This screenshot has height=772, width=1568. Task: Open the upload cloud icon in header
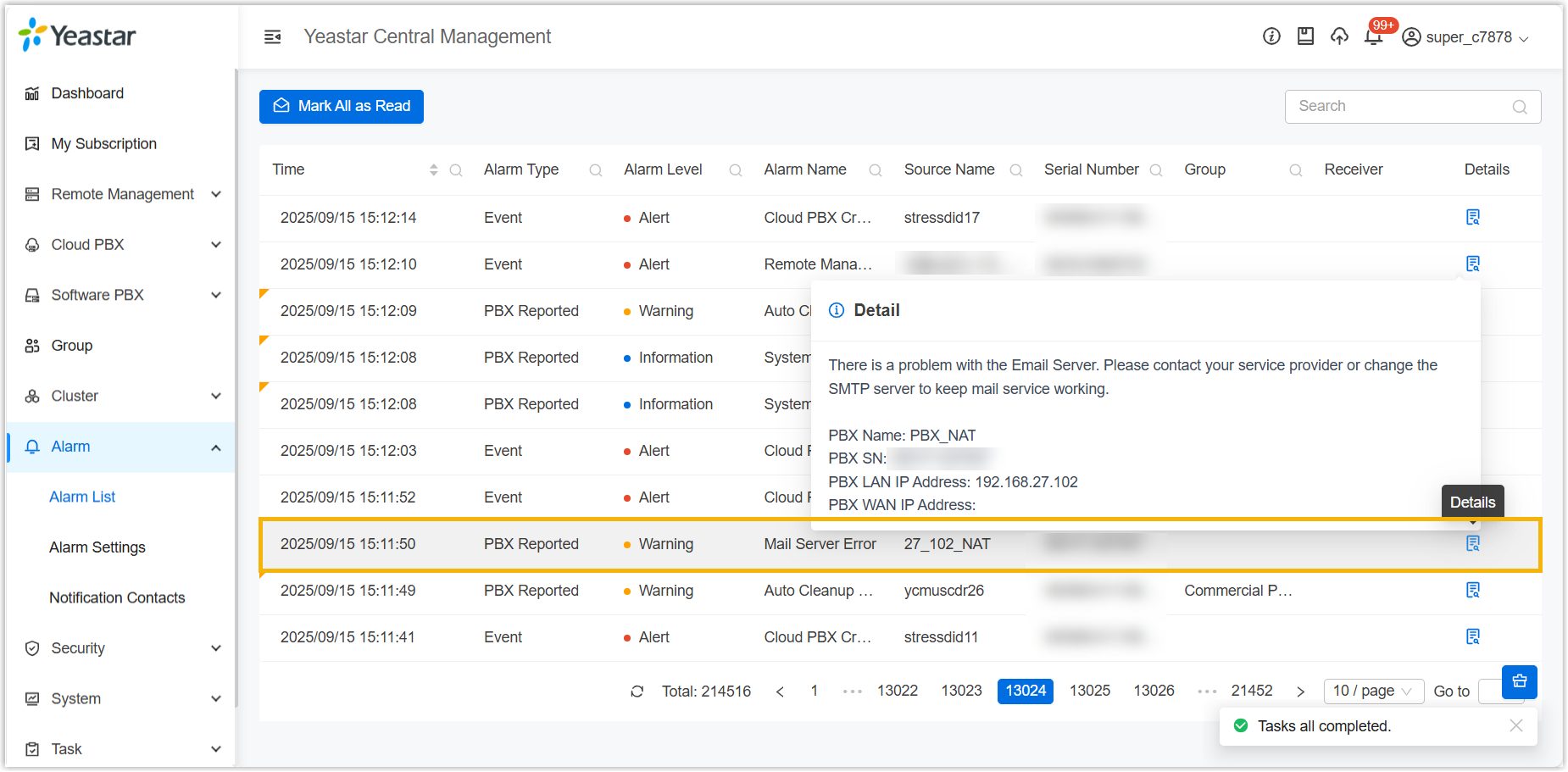(x=1339, y=36)
